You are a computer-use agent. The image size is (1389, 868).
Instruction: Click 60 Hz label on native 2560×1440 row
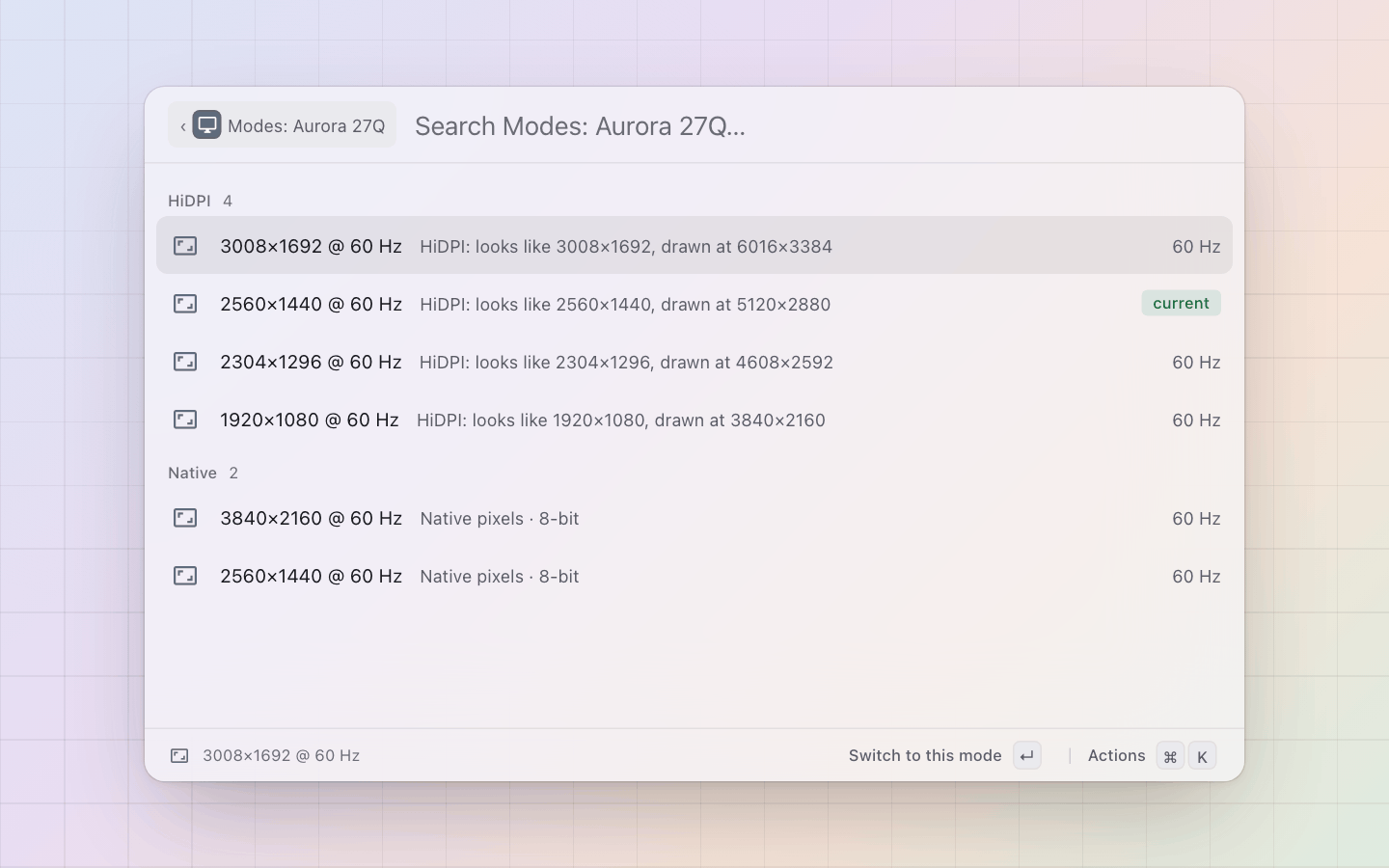click(x=1196, y=577)
